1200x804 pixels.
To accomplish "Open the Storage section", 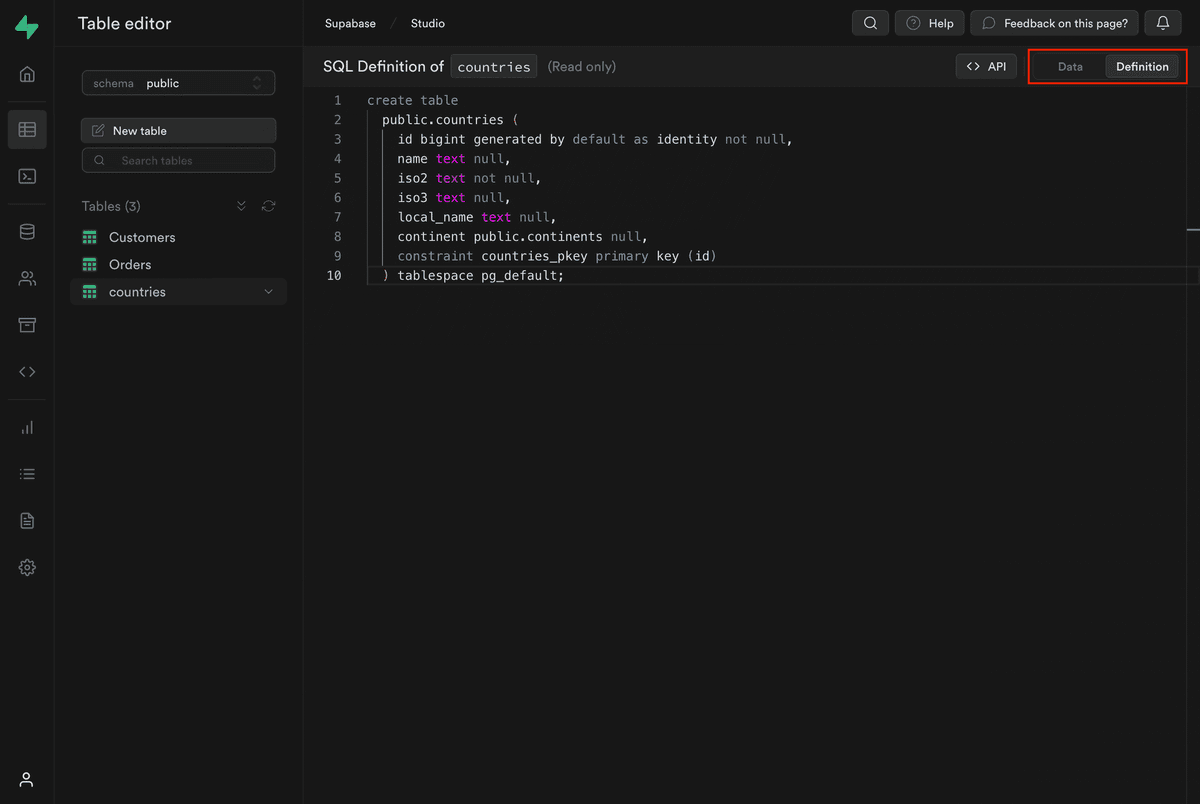I will (27, 325).
